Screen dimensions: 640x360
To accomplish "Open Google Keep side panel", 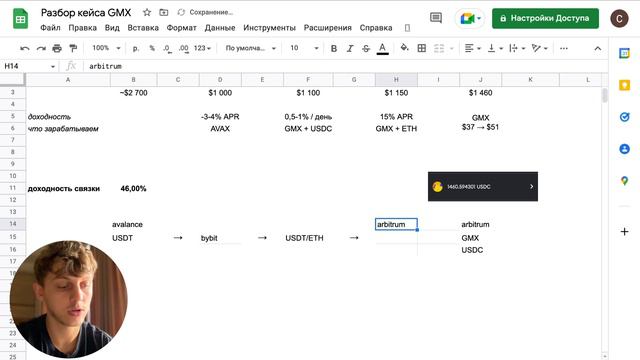I will [x=624, y=85].
